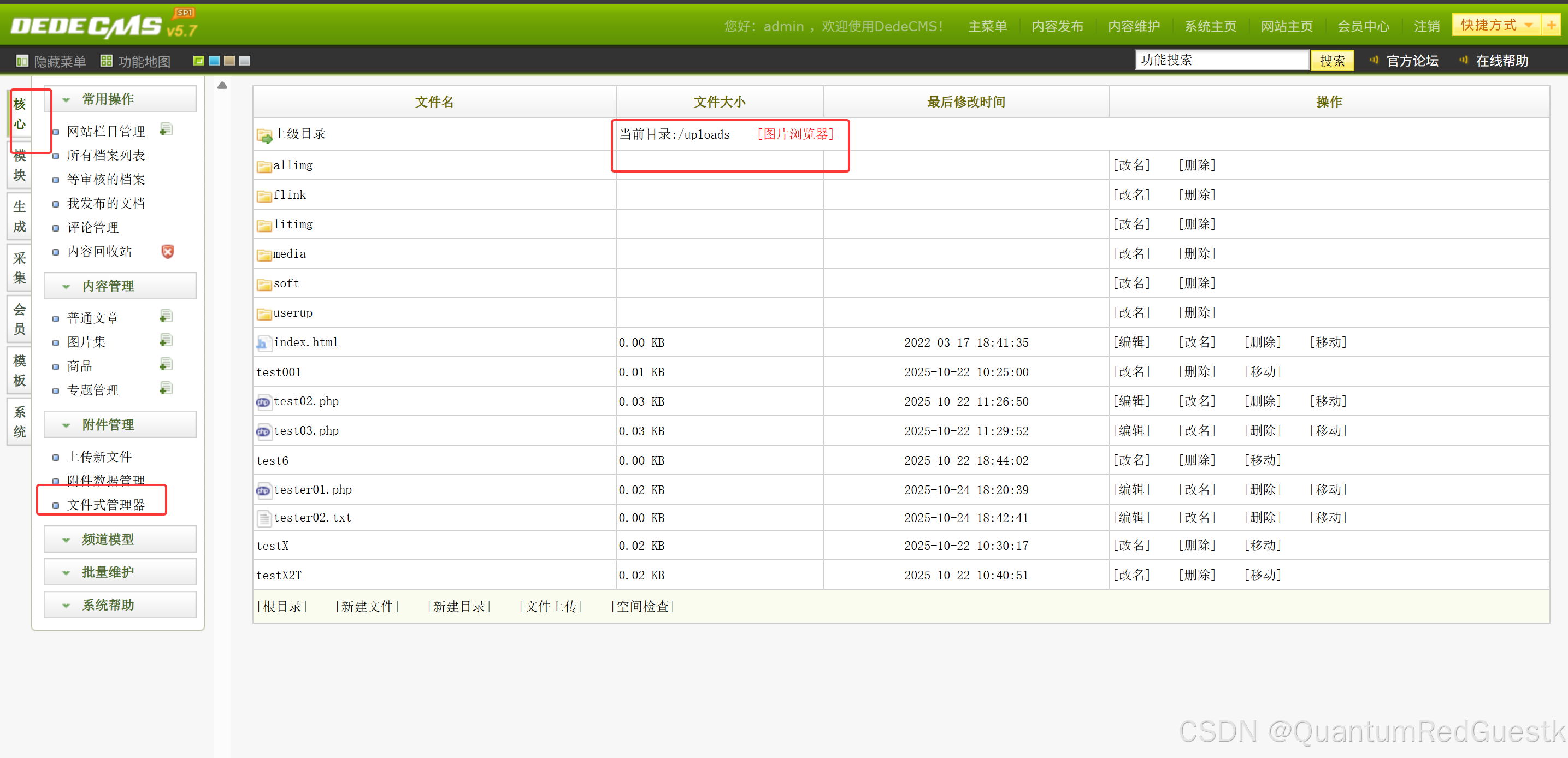Click the 图片浏览器 link

pos(795,134)
